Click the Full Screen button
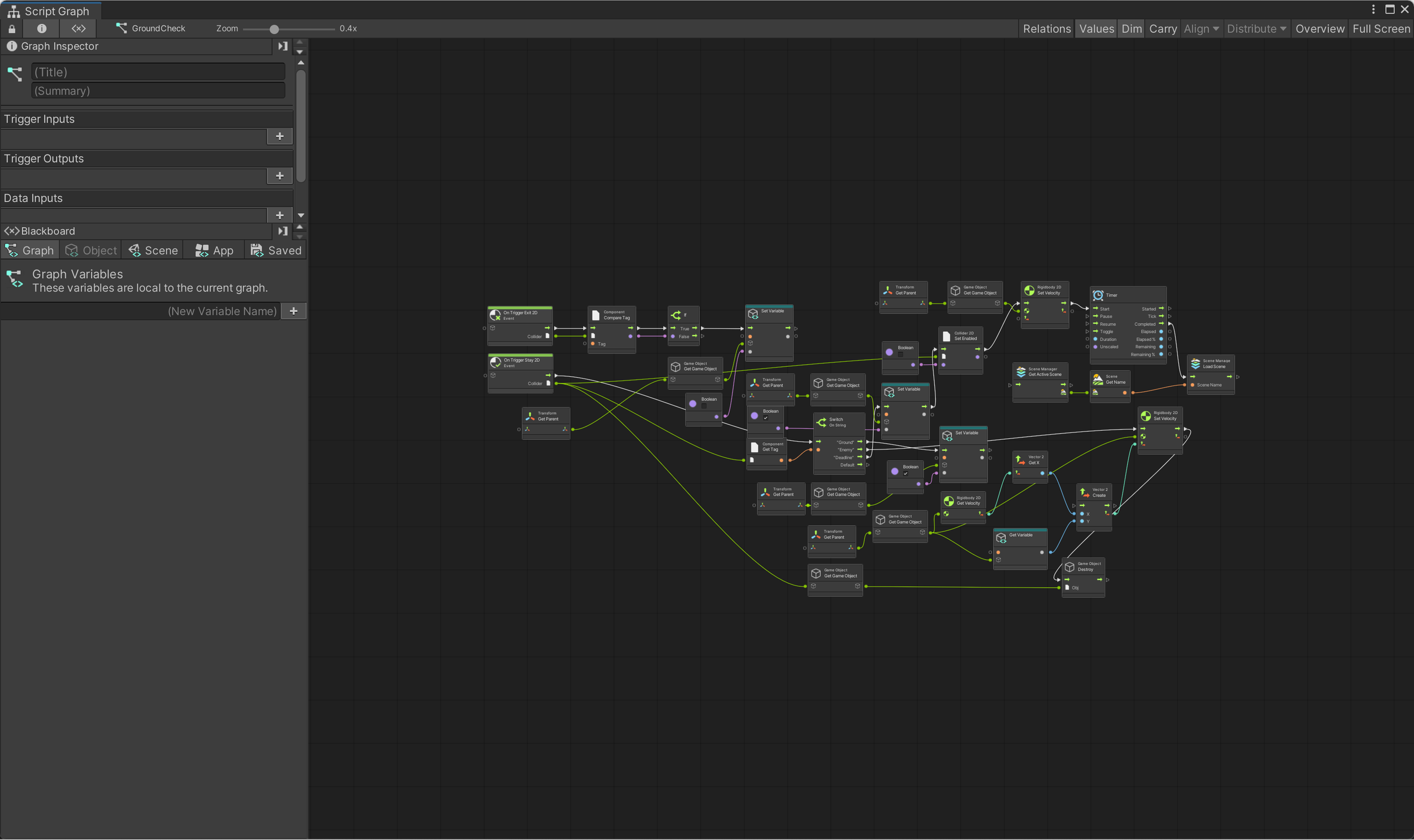Image resolution: width=1414 pixels, height=840 pixels. (x=1381, y=29)
